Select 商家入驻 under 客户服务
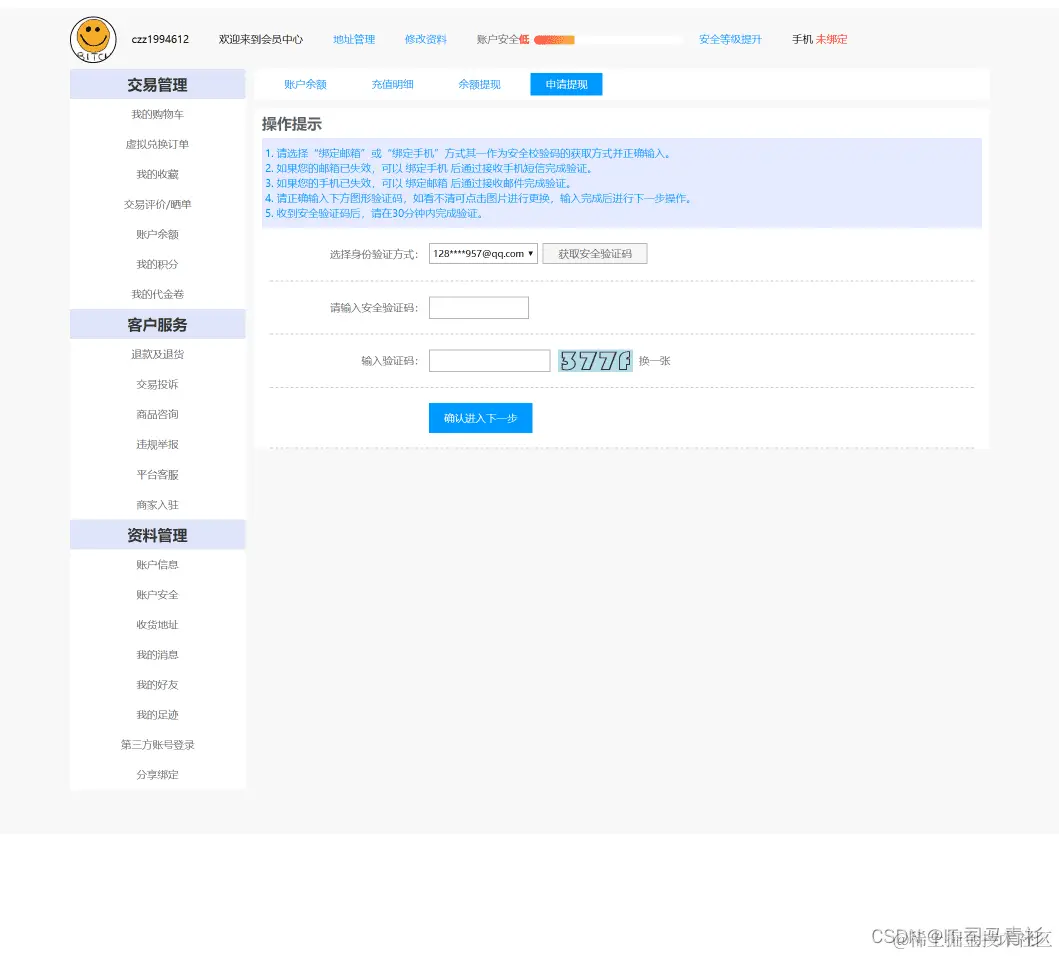Viewport: 1059px width, 956px height. click(x=156, y=504)
